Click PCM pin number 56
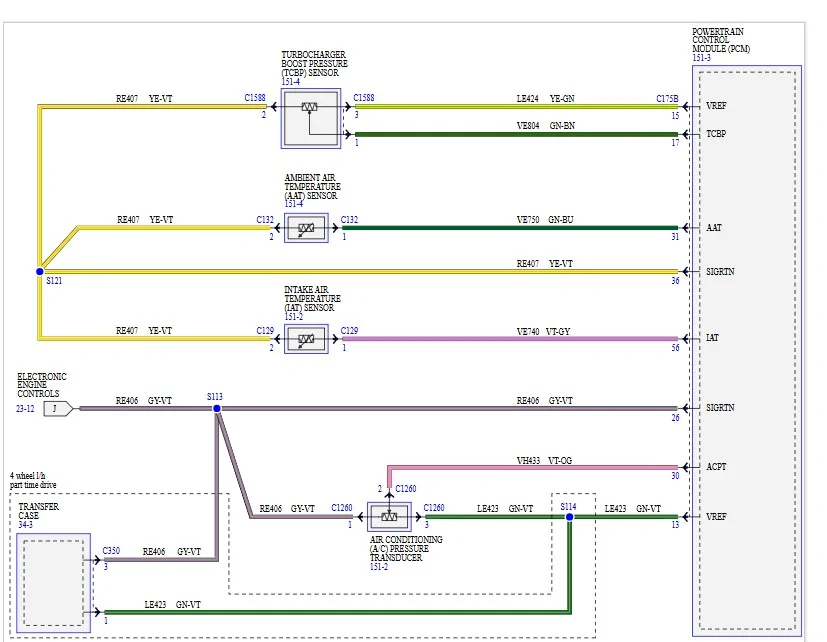 (x=676, y=348)
